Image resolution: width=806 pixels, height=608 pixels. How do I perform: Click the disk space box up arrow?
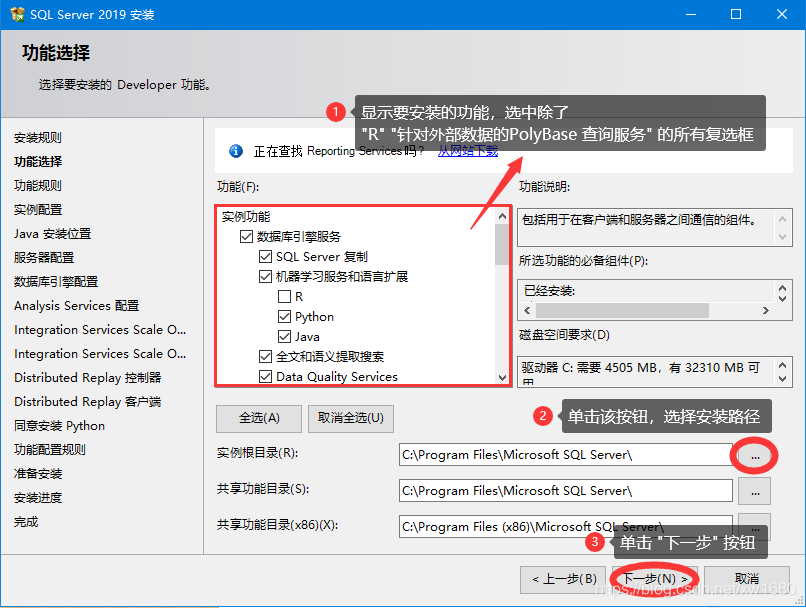pyautogui.click(x=782, y=365)
